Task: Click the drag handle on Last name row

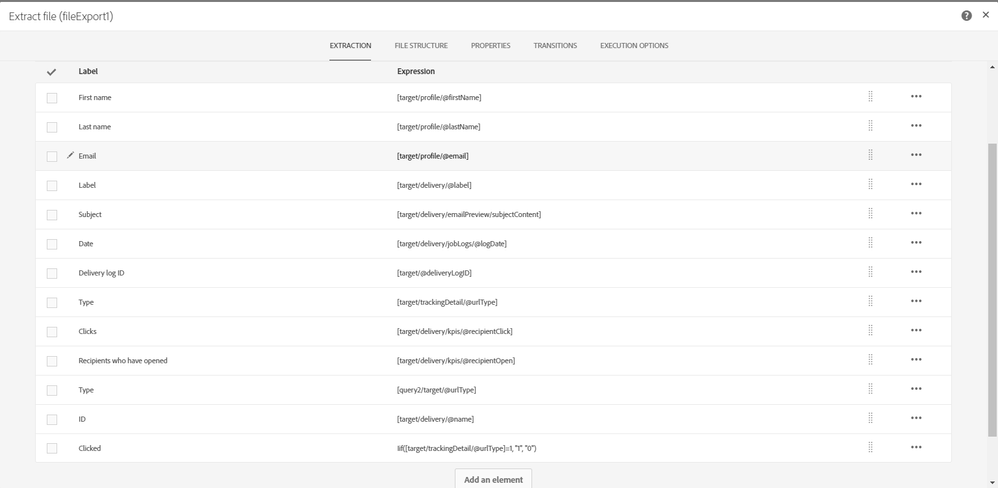Action: point(870,126)
